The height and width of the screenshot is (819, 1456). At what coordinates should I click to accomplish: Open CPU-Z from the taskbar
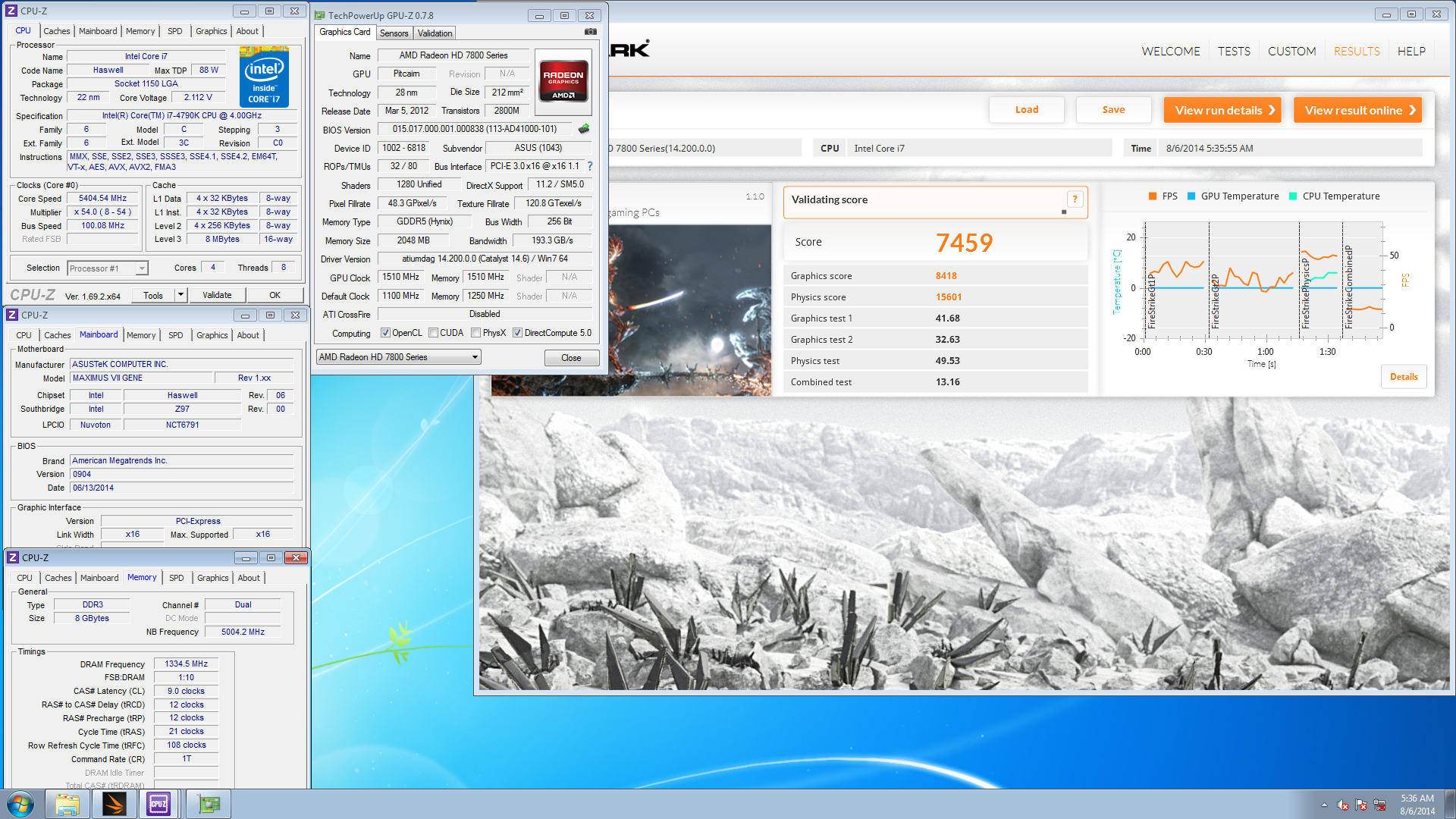pos(159,804)
